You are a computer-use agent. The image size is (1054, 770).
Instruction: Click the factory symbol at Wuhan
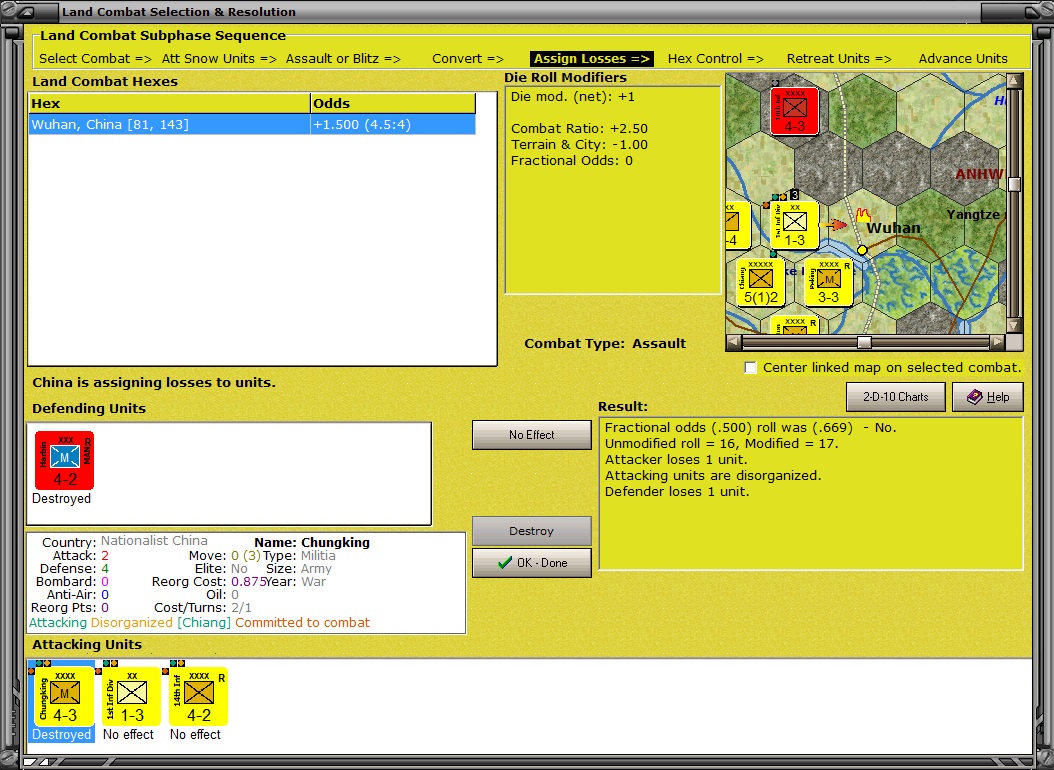click(x=862, y=215)
